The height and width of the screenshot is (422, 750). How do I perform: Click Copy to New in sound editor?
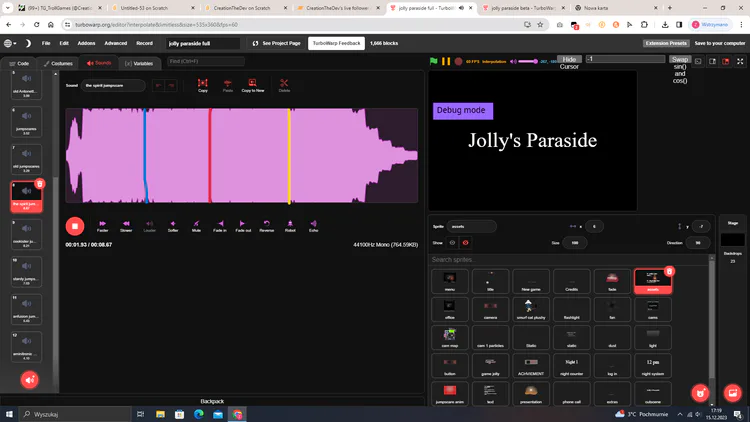[253, 85]
